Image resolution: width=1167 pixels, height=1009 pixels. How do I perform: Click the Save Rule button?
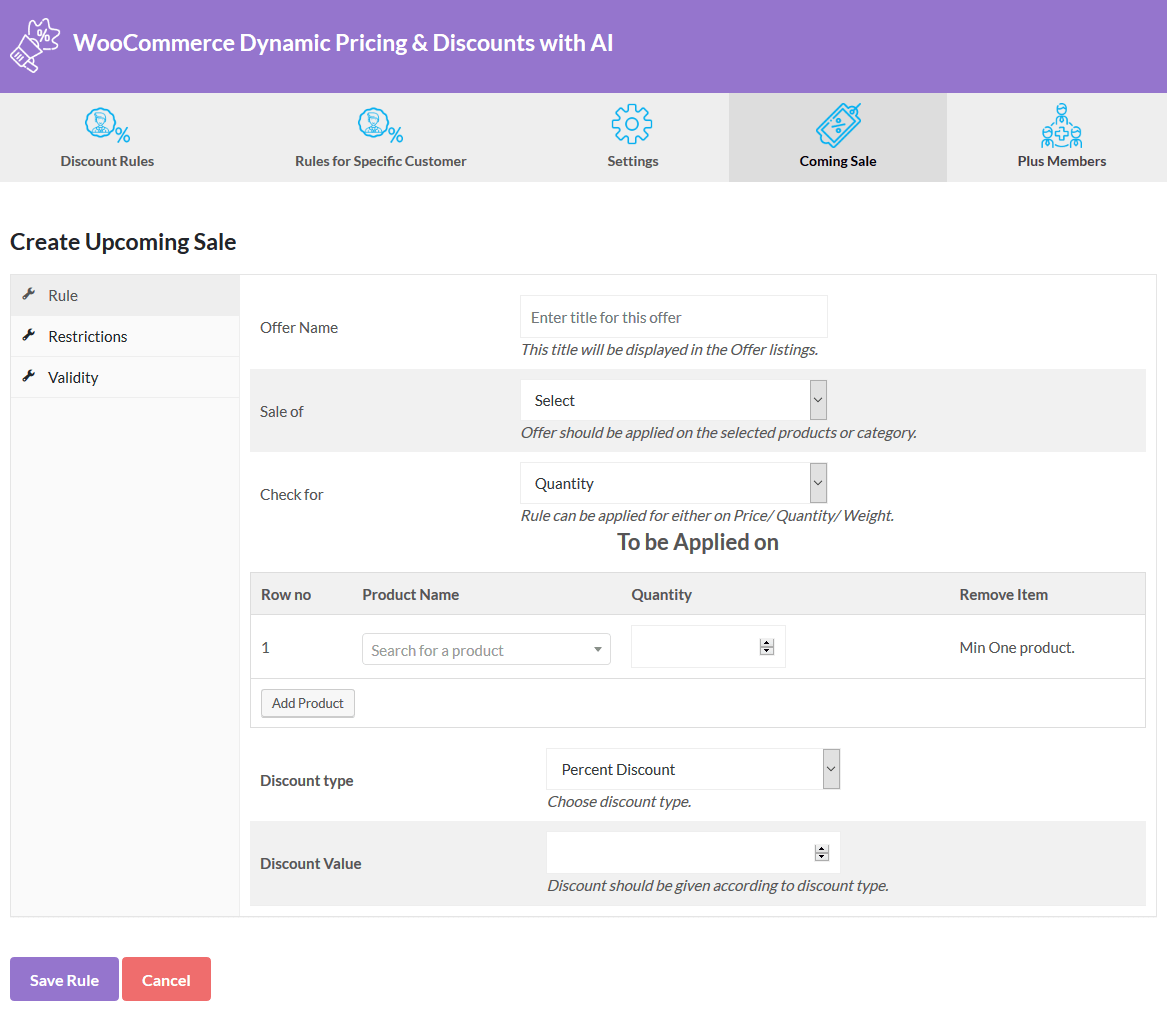[x=63, y=979]
